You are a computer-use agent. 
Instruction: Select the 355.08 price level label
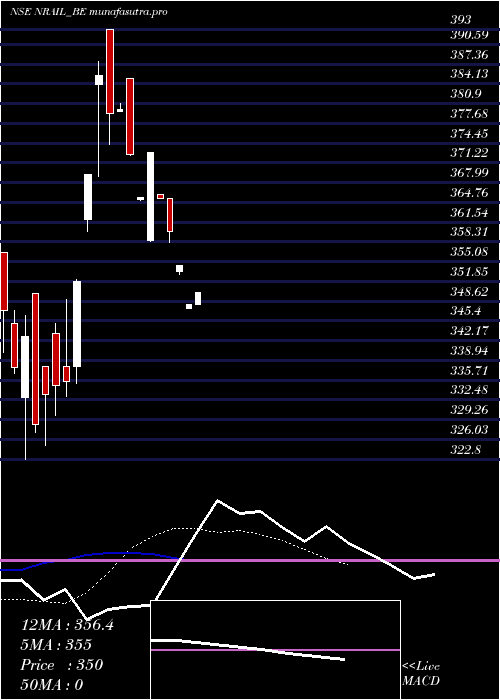469,251
